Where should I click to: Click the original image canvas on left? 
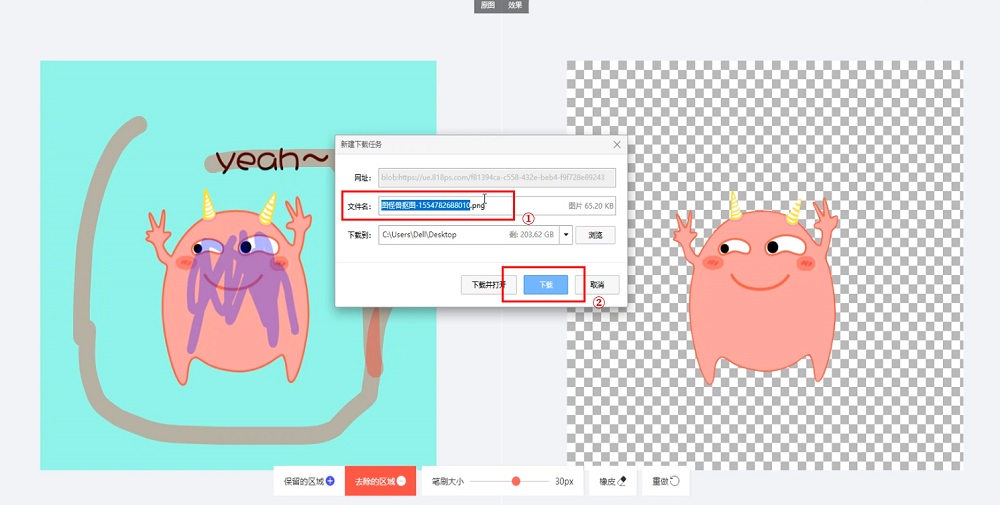[x=238, y=265]
